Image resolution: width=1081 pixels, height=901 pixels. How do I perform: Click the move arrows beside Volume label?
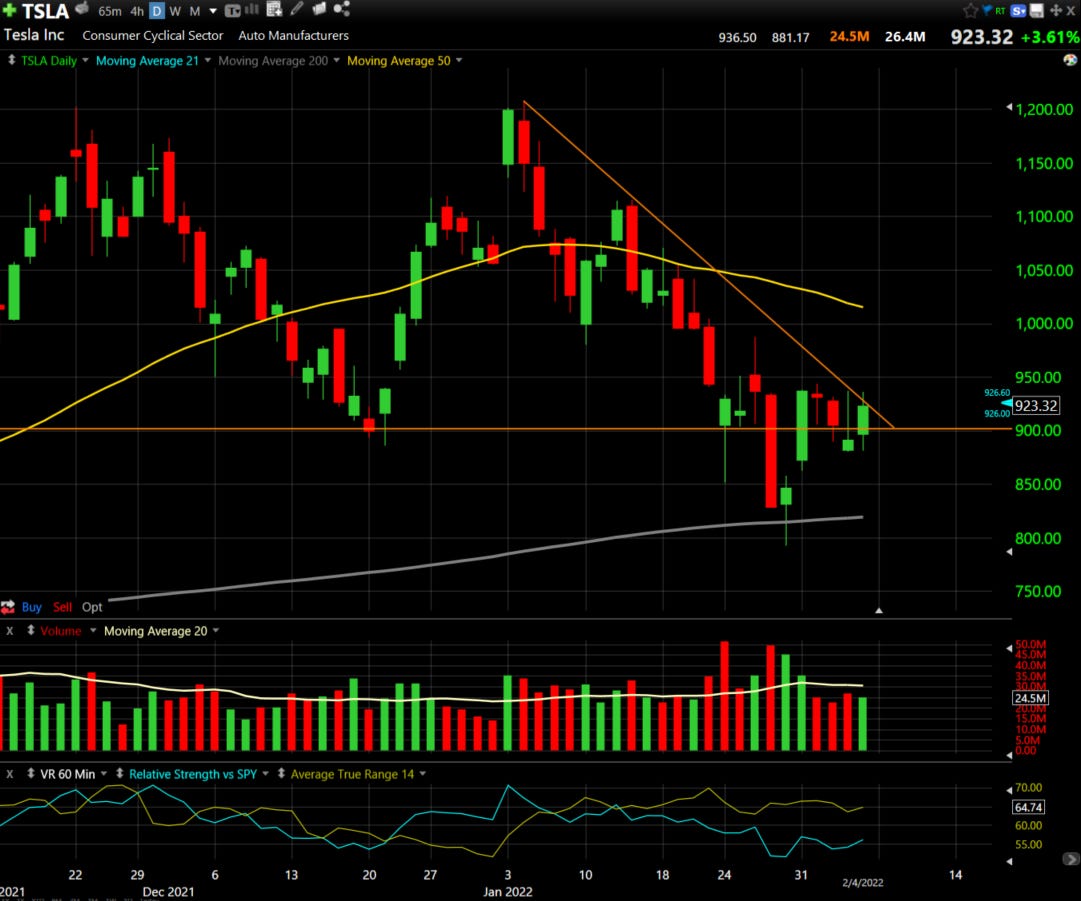click(30, 630)
